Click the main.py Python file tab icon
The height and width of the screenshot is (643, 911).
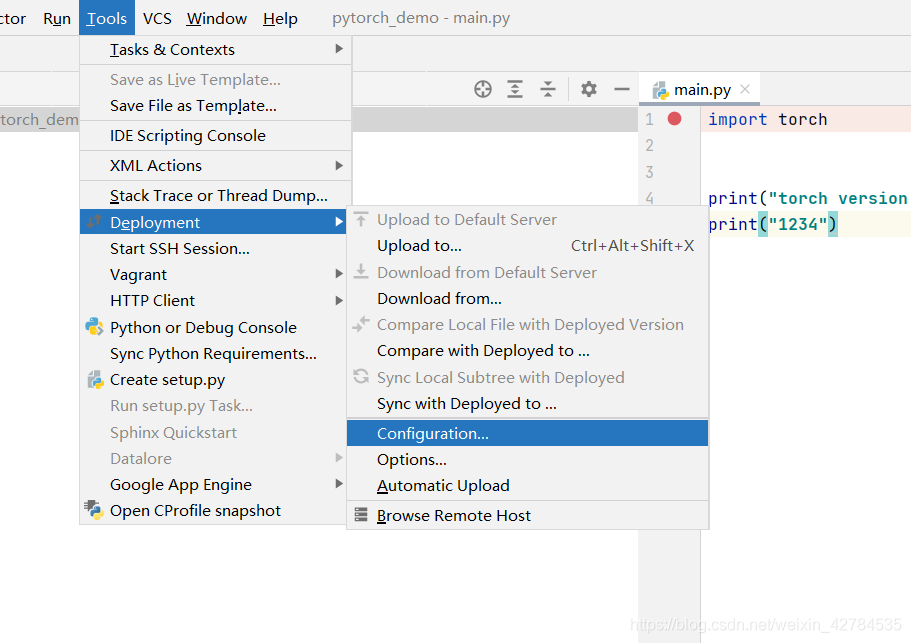[x=661, y=90]
